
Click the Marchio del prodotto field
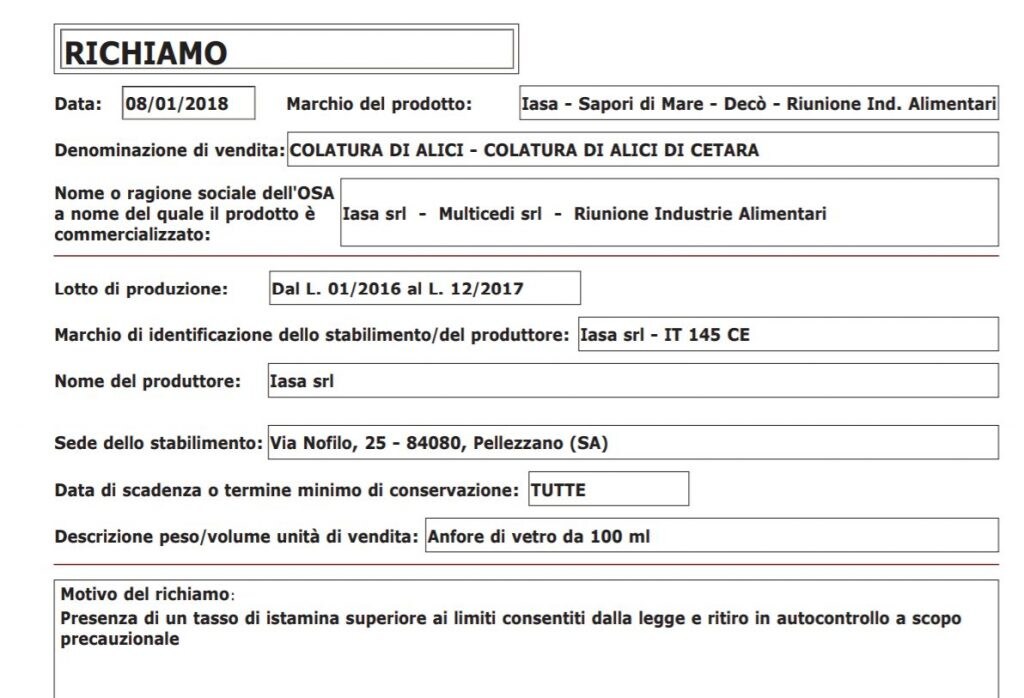759,103
